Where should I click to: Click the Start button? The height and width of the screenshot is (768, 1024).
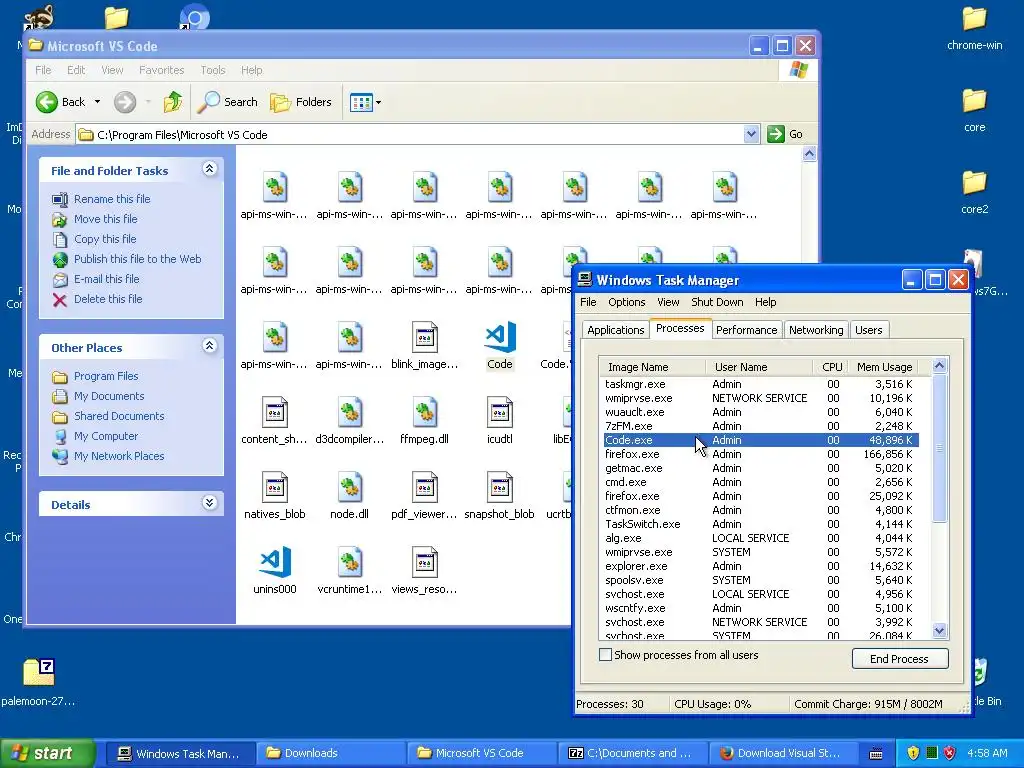(47, 753)
